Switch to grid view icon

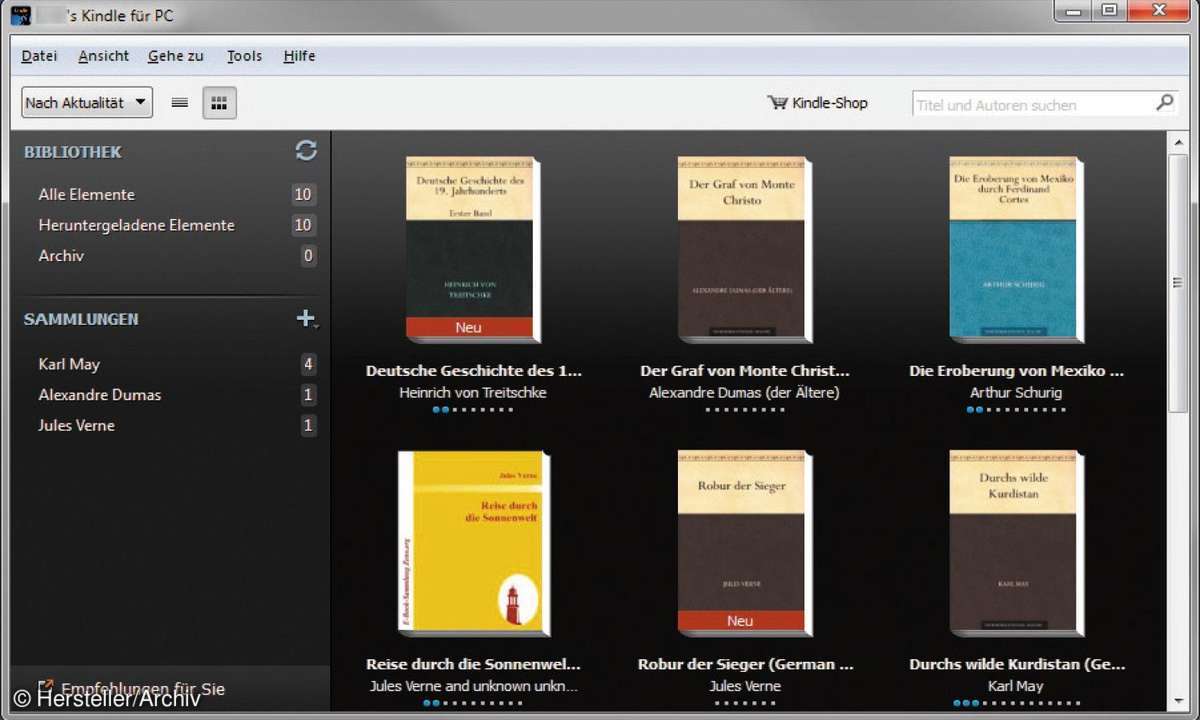pos(219,103)
